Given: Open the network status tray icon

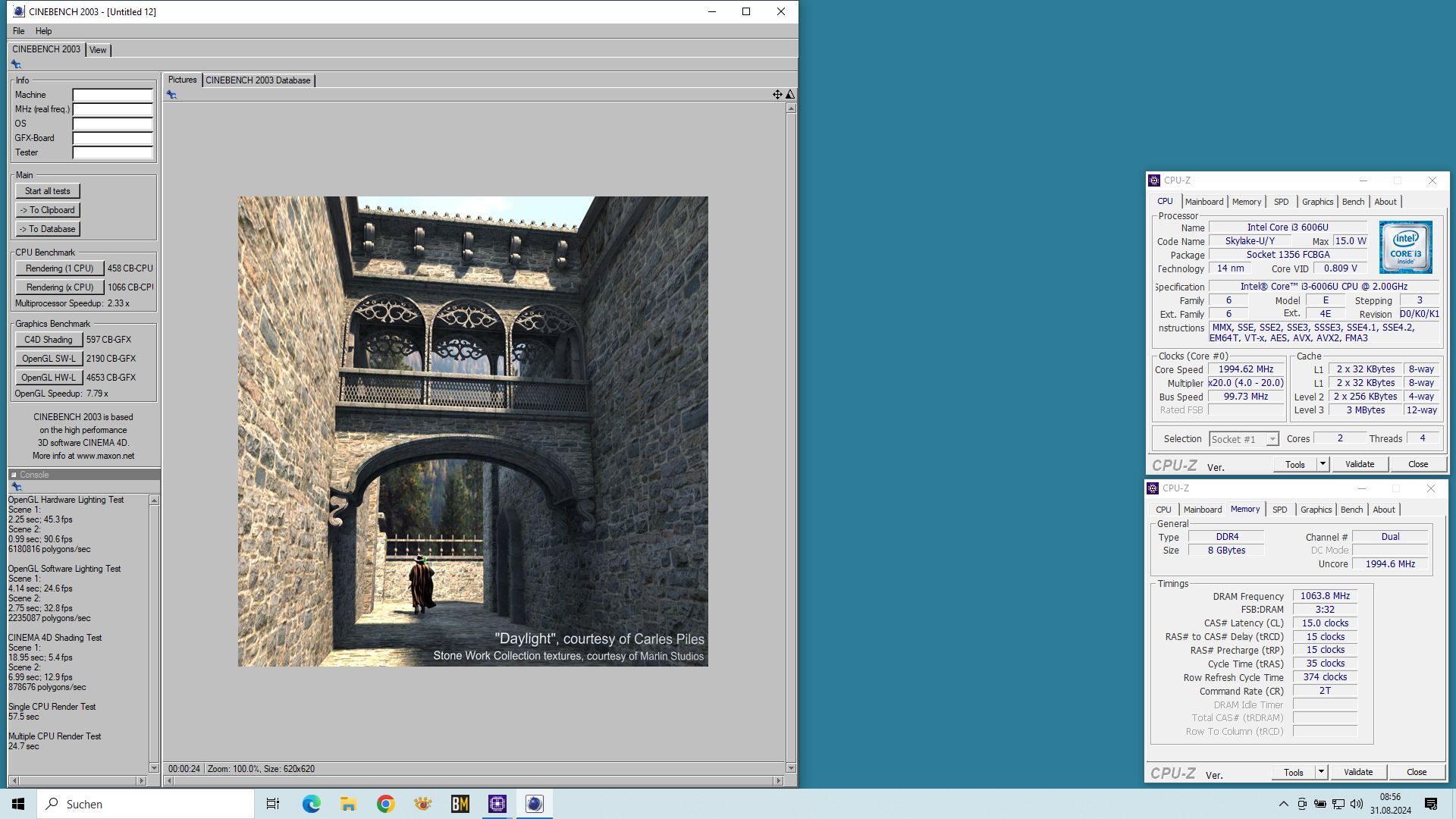Looking at the screenshot, I should [x=1338, y=804].
